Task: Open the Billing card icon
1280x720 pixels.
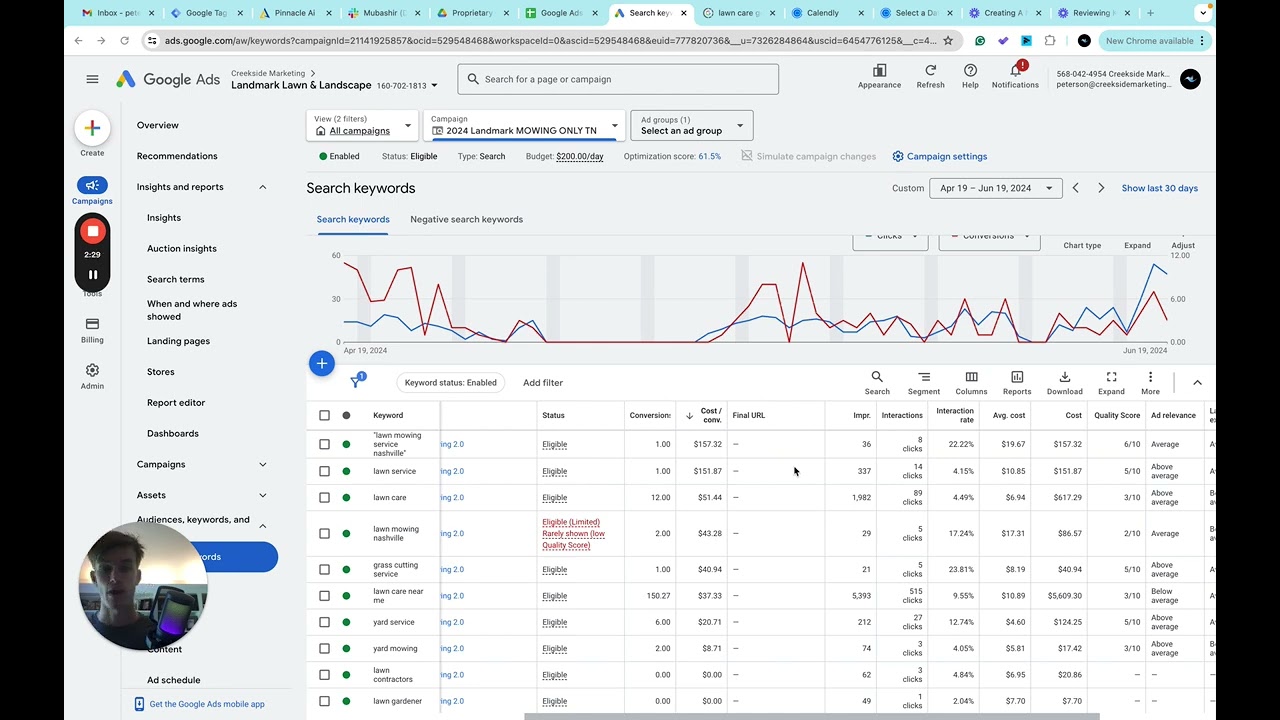Action: (92, 324)
